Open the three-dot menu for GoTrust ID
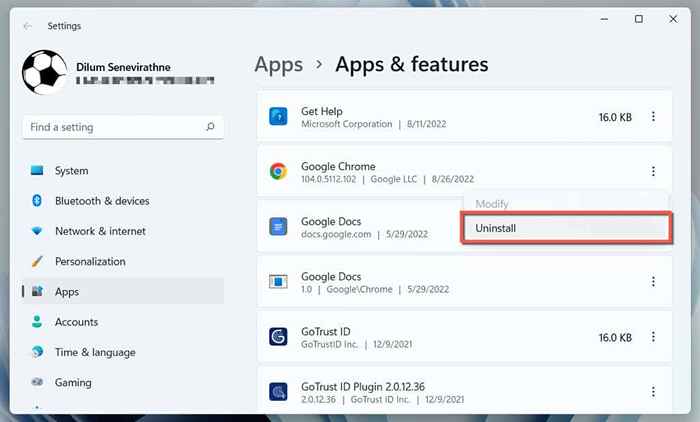Screen dimensions: 700x422 click(x=653, y=337)
